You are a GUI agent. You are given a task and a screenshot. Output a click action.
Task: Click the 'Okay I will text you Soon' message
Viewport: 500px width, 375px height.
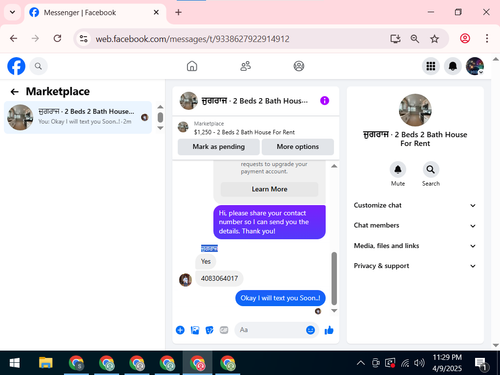click(280, 298)
